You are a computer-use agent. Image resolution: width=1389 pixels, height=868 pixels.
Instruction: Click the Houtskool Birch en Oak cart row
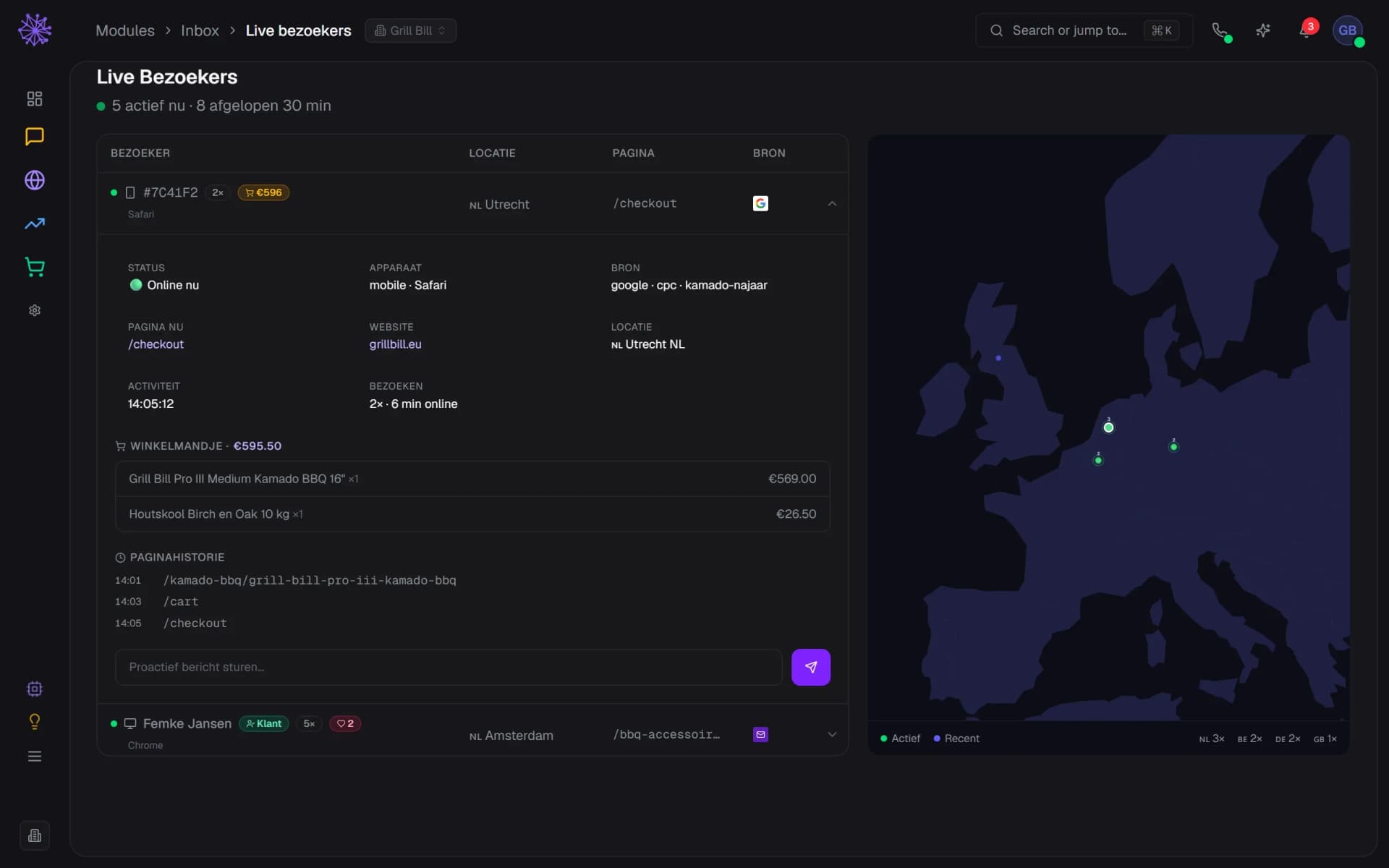click(x=472, y=514)
